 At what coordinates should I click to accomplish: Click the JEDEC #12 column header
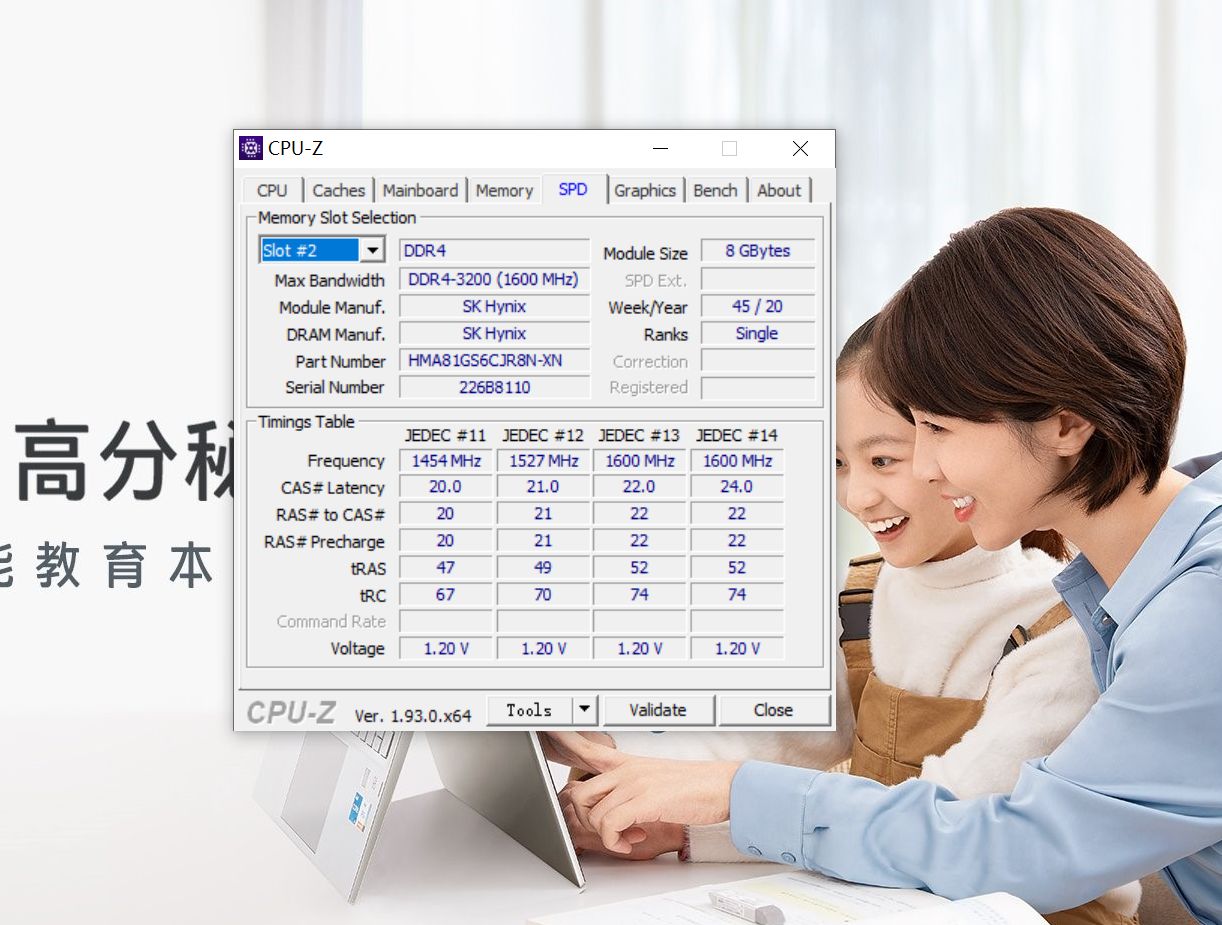click(543, 435)
